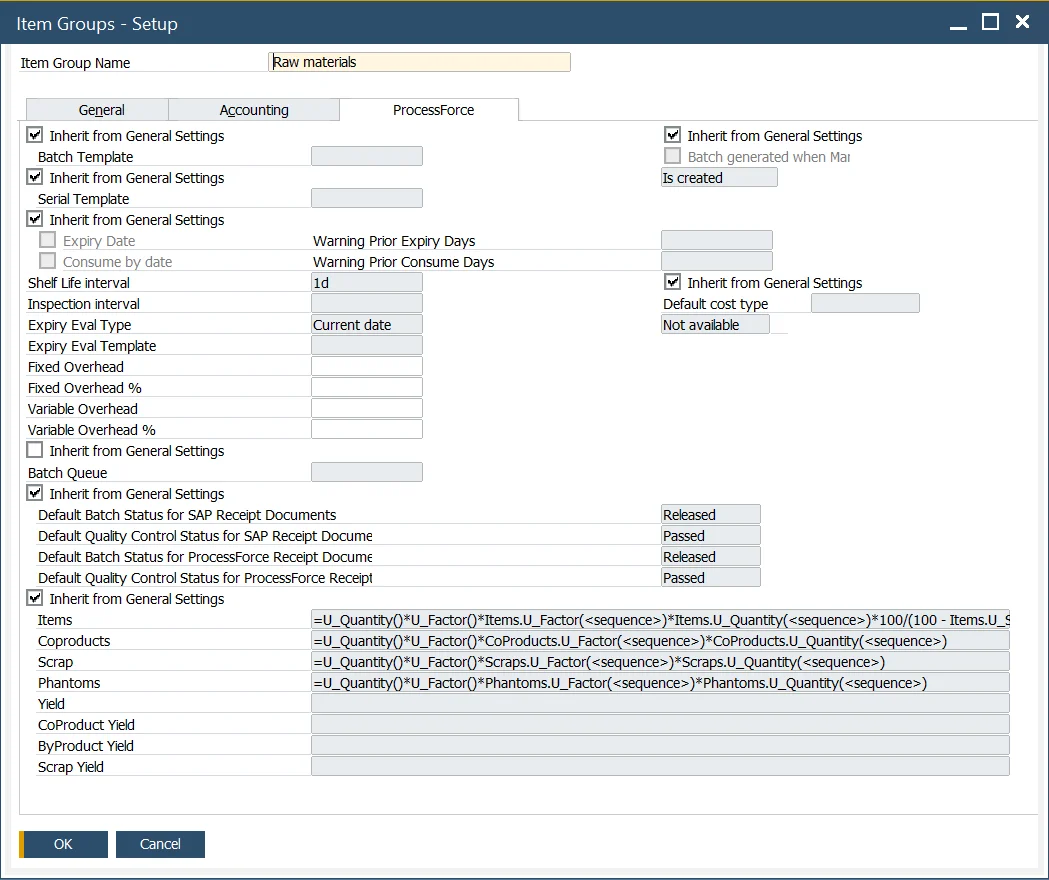Toggle Inherit checkbox above Batch Template
The width and height of the screenshot is (1049, 880).
tap(35, 135)
